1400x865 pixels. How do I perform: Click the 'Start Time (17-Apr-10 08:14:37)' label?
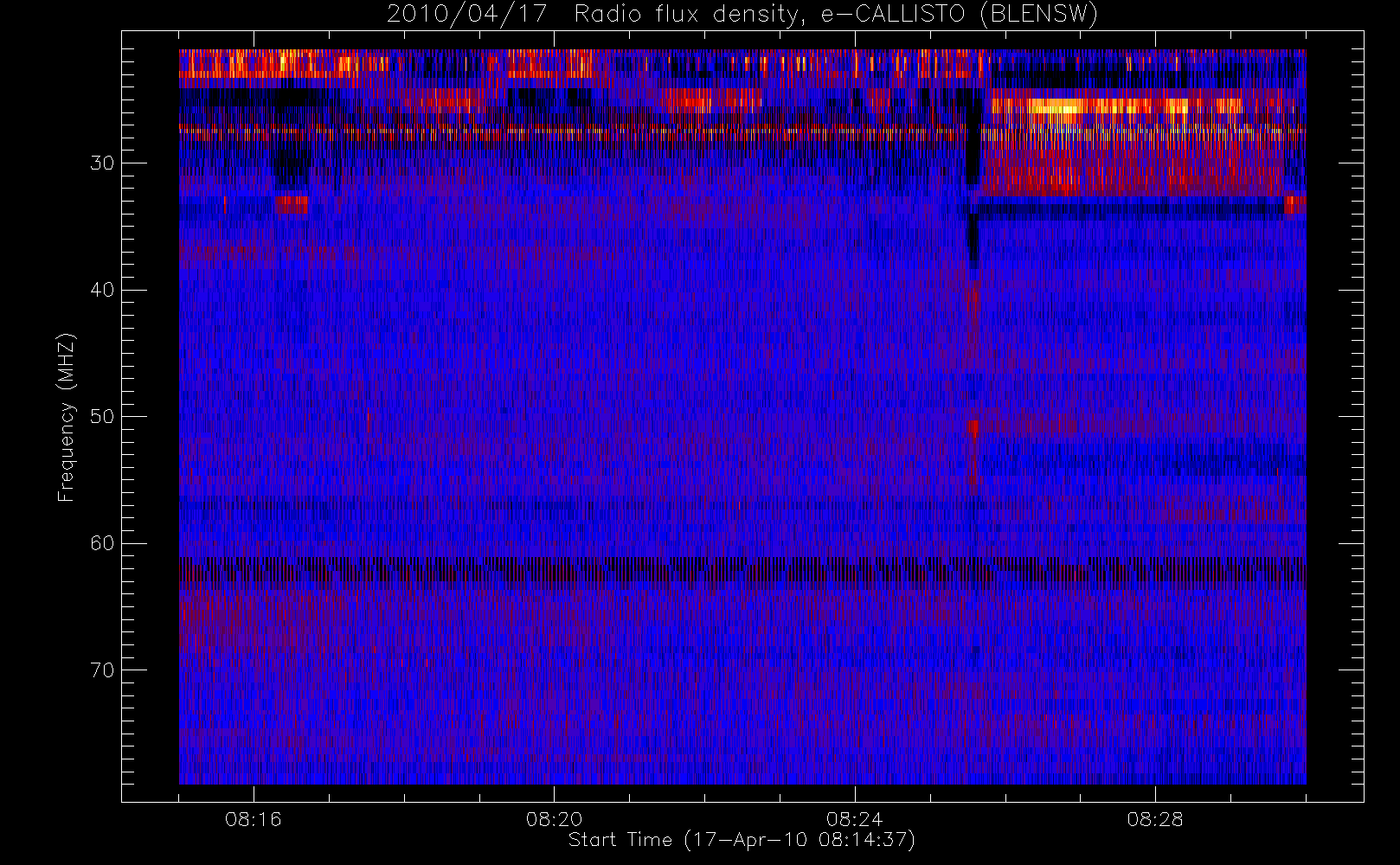coord(742,840)
